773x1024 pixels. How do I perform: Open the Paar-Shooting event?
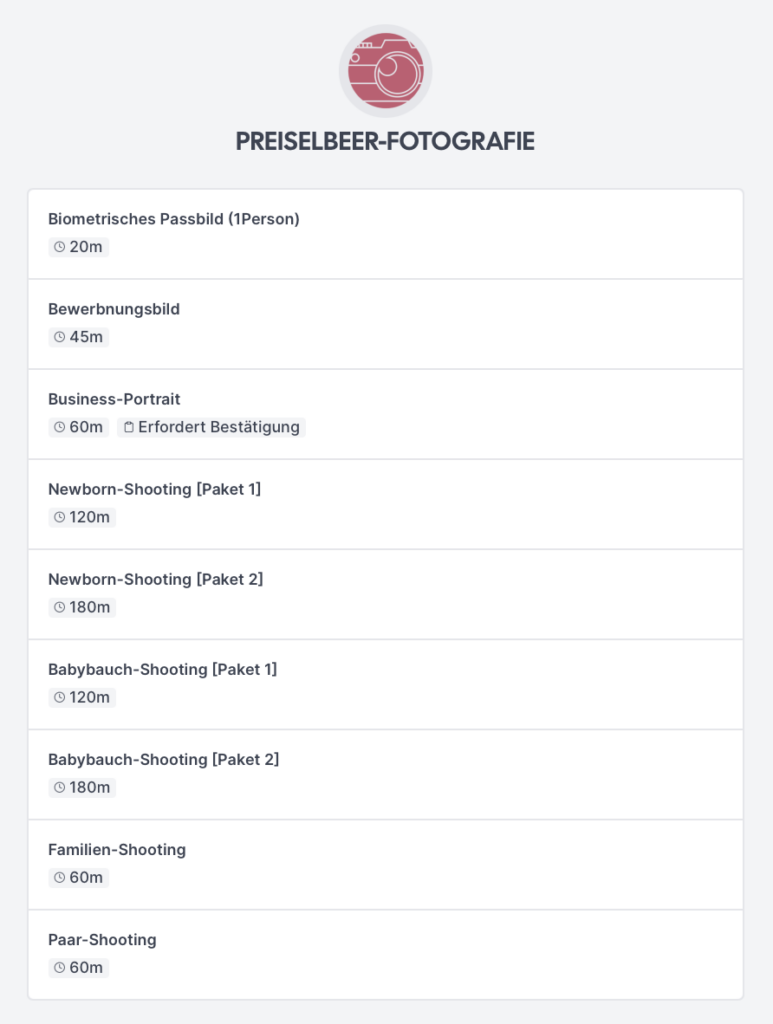385,955
